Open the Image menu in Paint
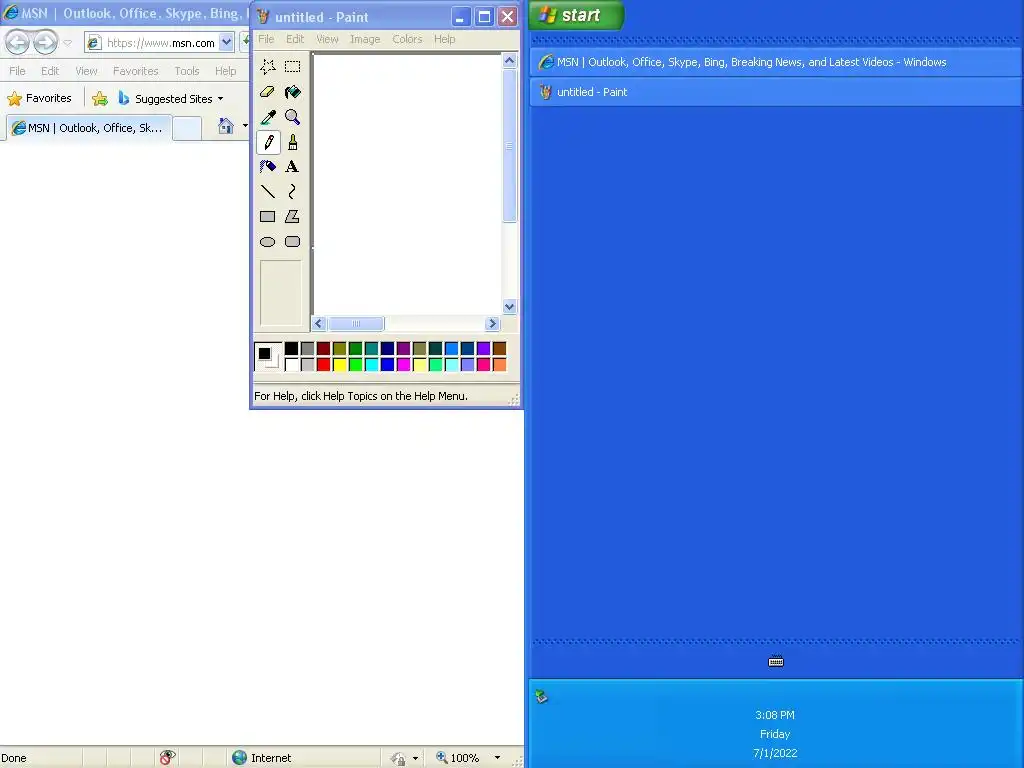Viewport: 1024px width, 768px height. pos(364,39)
